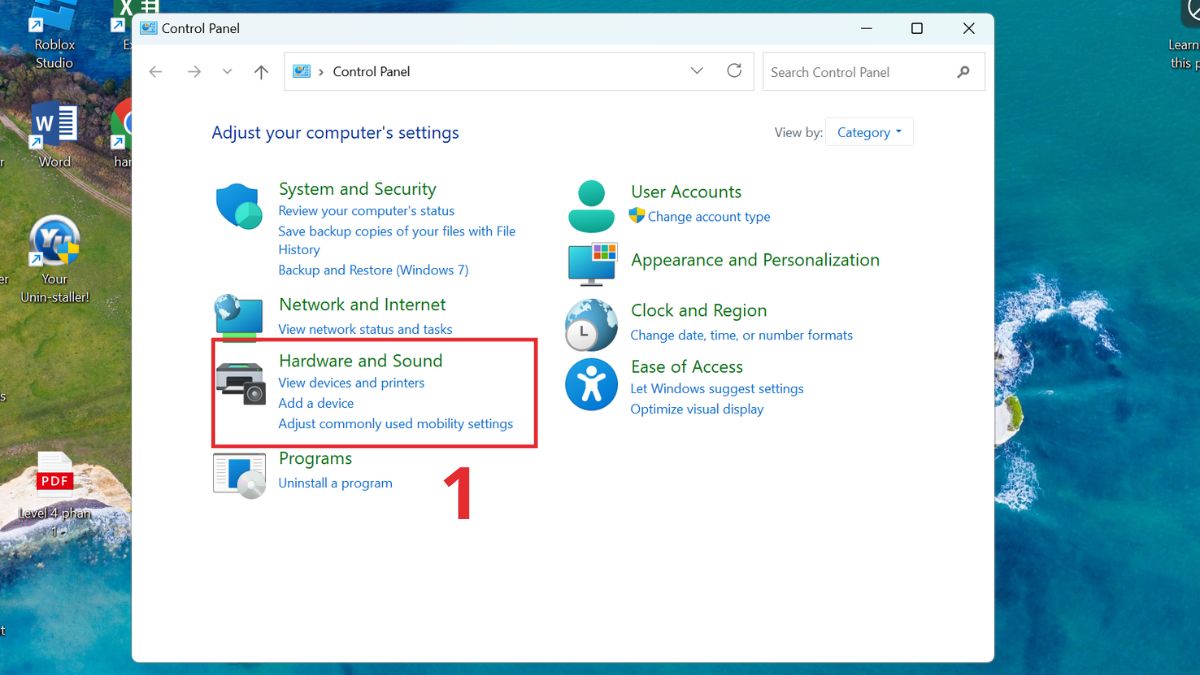The image size is (1200, 675).
Task: Click Add a device link
Action: click(316, 403)
